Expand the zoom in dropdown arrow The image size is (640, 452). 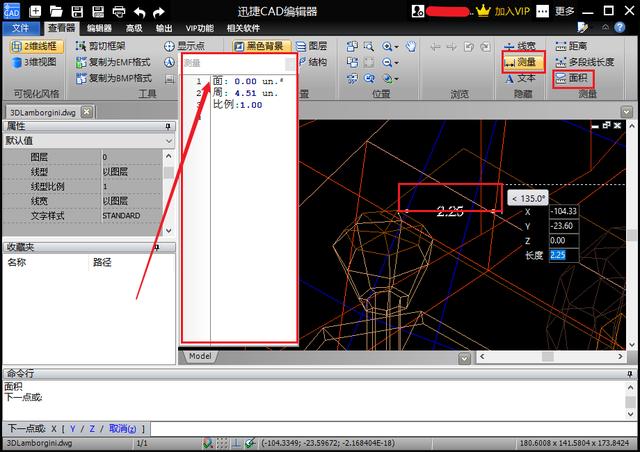[396, 47]
